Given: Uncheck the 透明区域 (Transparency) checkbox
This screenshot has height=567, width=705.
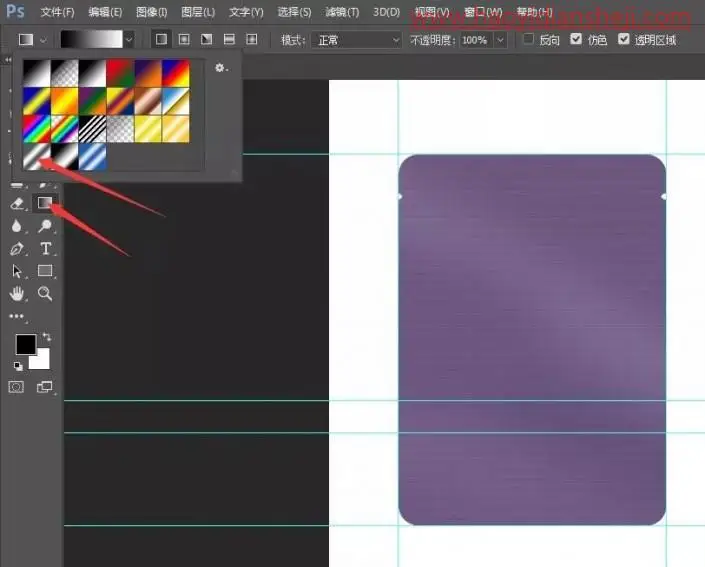Looking at the screenshot, I should point(624,39).
